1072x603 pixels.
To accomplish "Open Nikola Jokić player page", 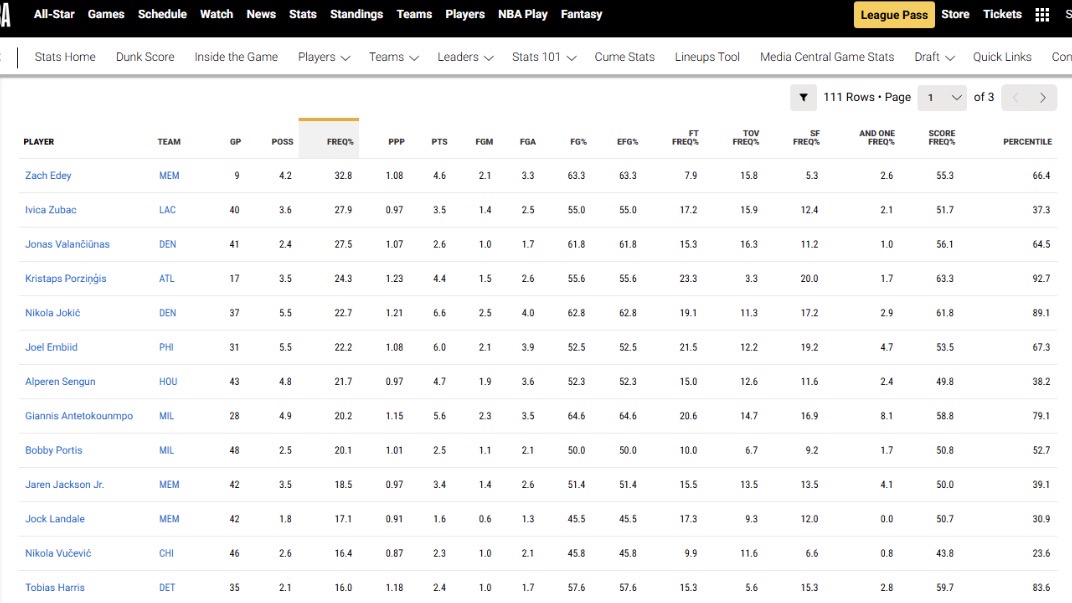I will tap(52, 313).
